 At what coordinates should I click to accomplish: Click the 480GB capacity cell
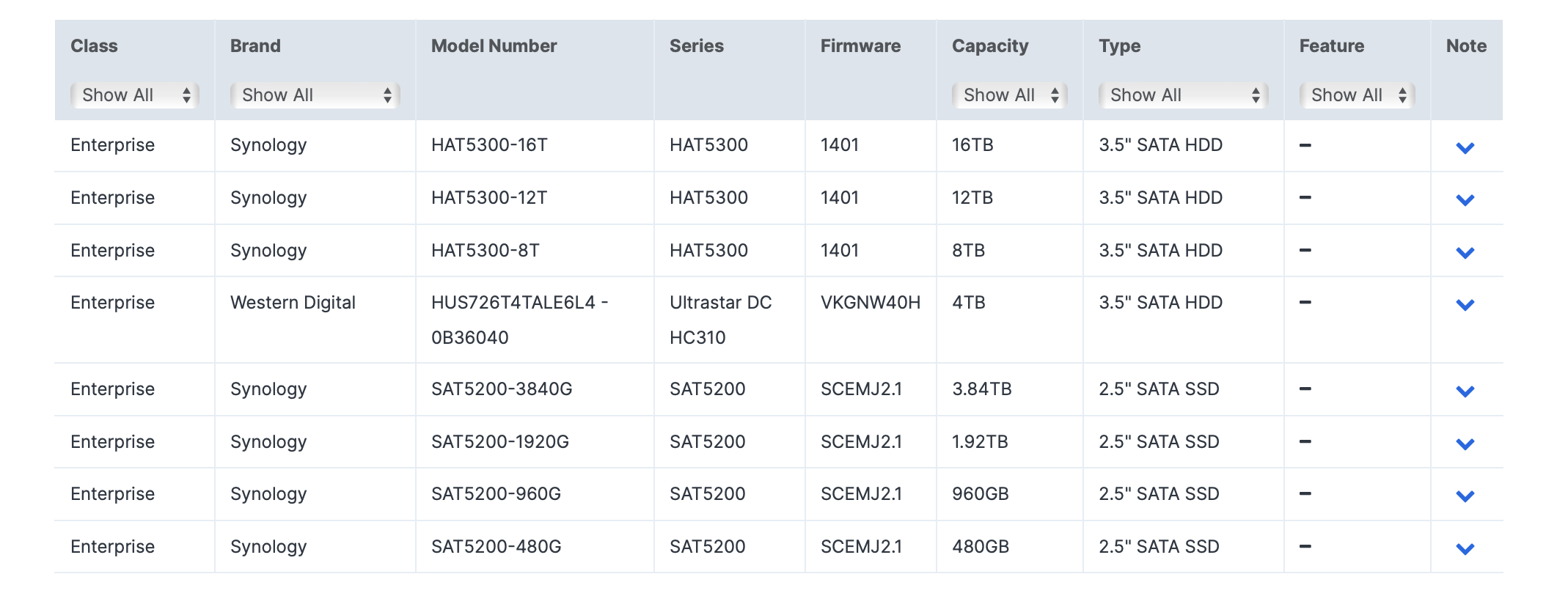pyautogui.click(x=981, y=547)
